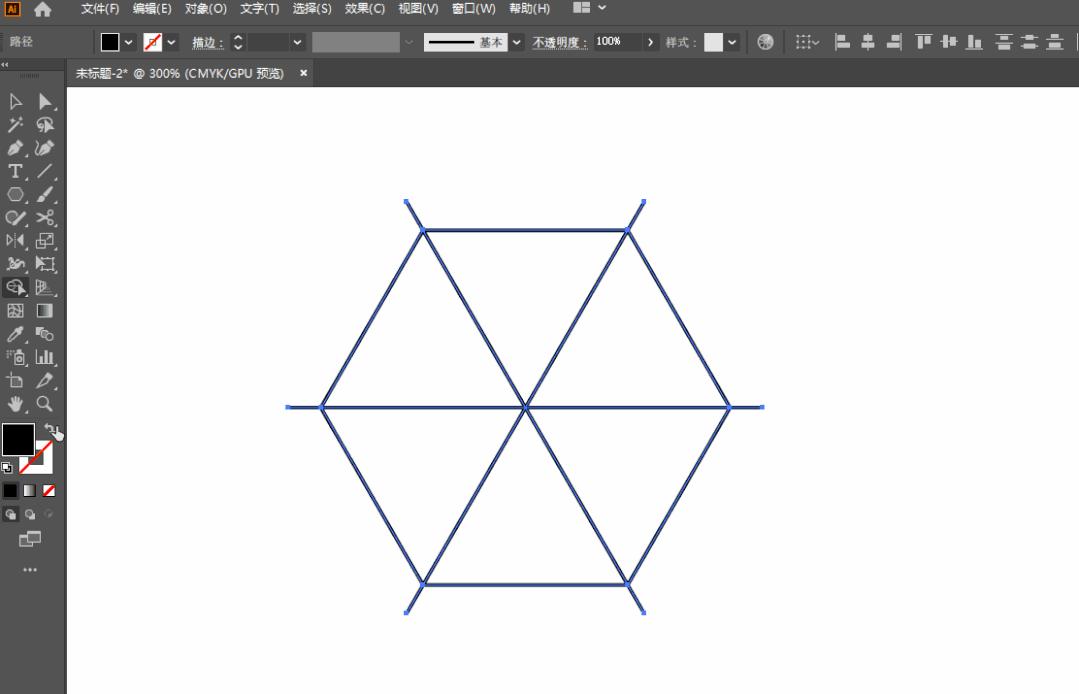Select the Zoom tool
The height and width of the screenshot is (694, 1079).
tap(44, 404)
